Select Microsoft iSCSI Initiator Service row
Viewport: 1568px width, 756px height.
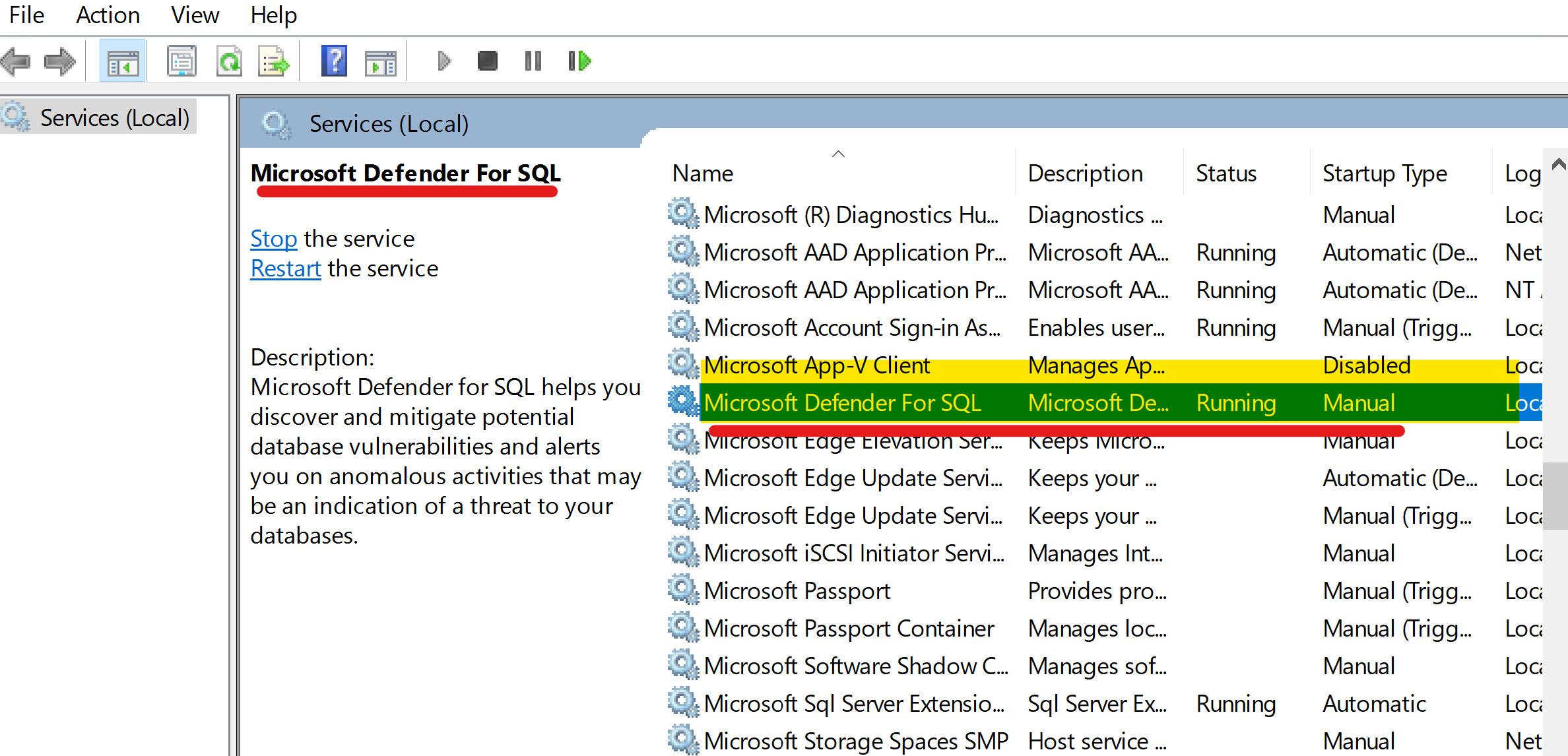(x=1103, y=553)
